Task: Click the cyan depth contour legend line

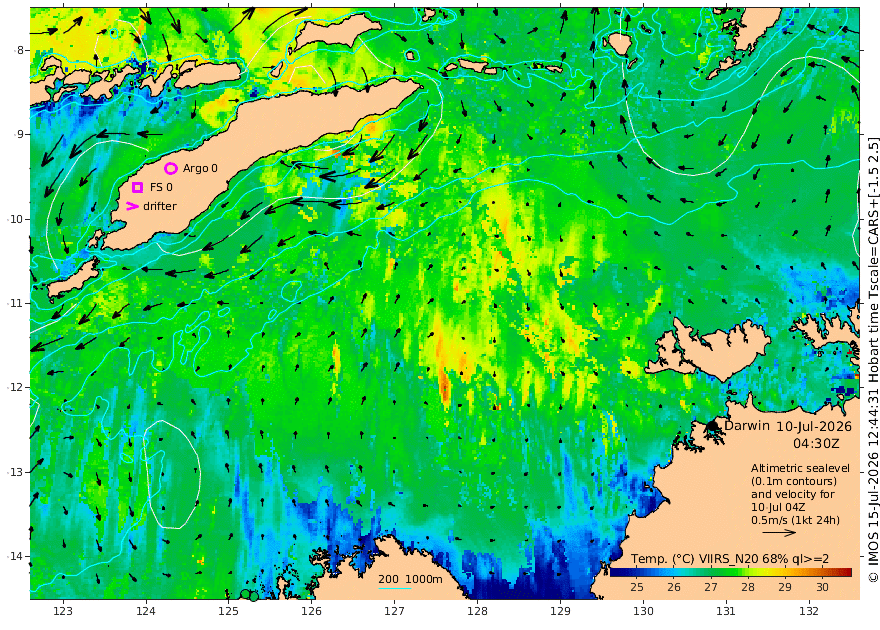Action: 395,587
